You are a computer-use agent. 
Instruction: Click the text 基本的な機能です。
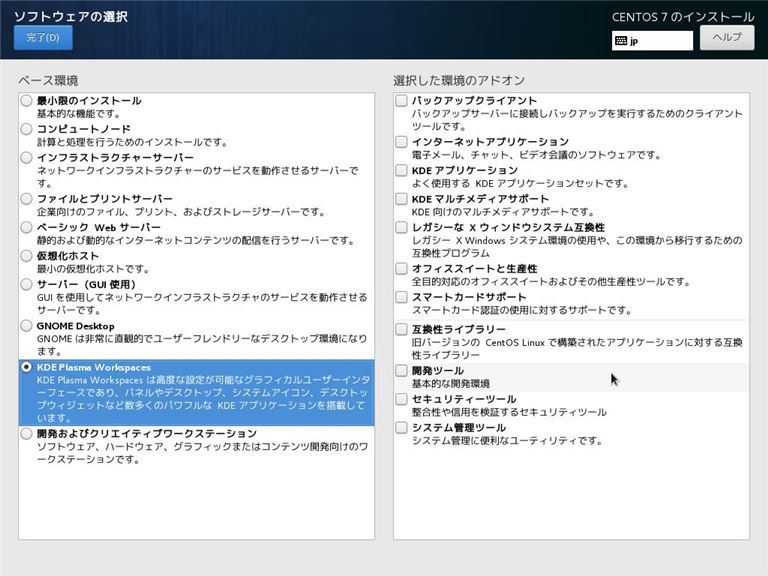pyautogui.click(x=78, y=114)
